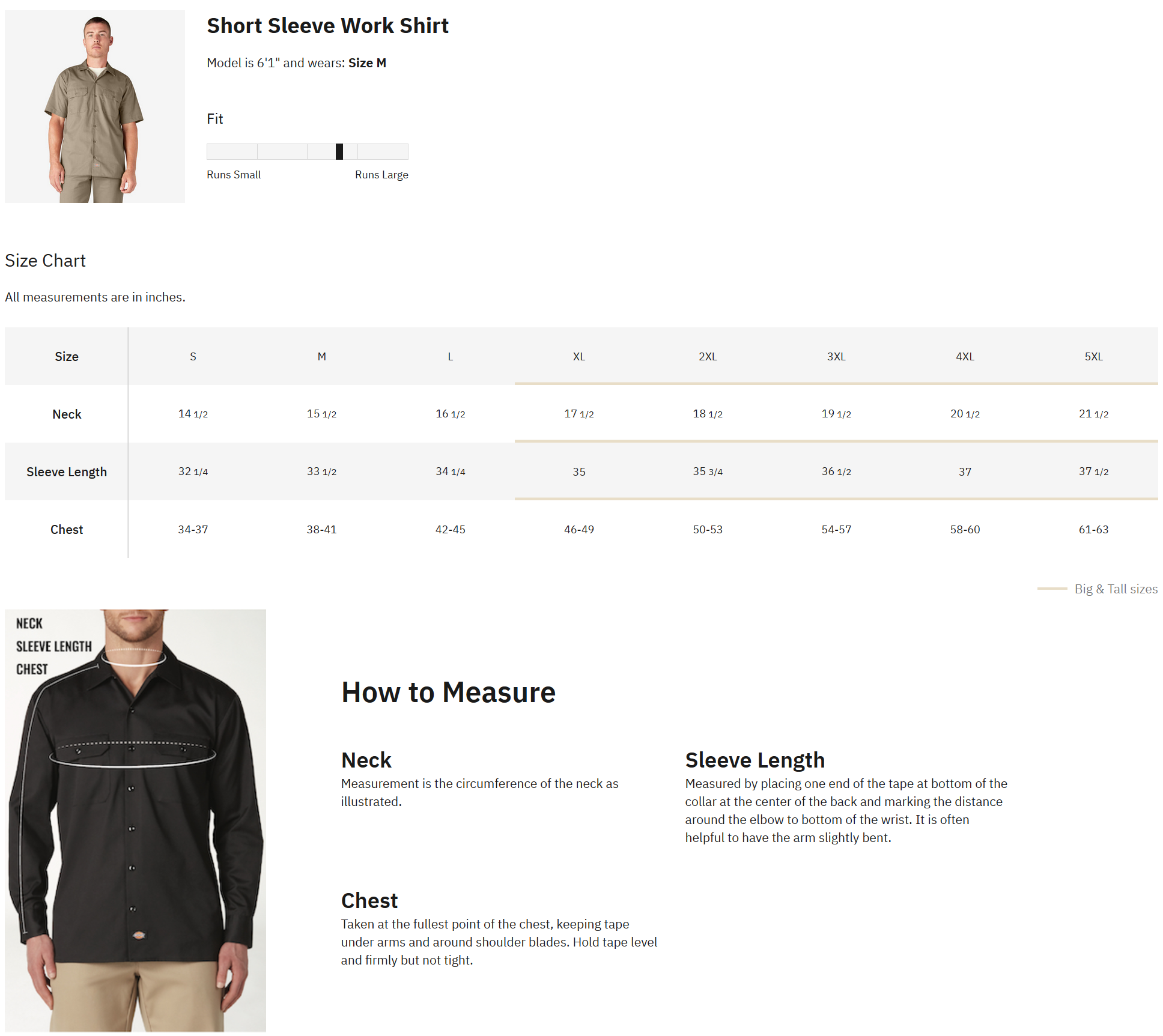Select the XL size column header
Viewport: 1163px width, 1036px height.
[579, 356]
